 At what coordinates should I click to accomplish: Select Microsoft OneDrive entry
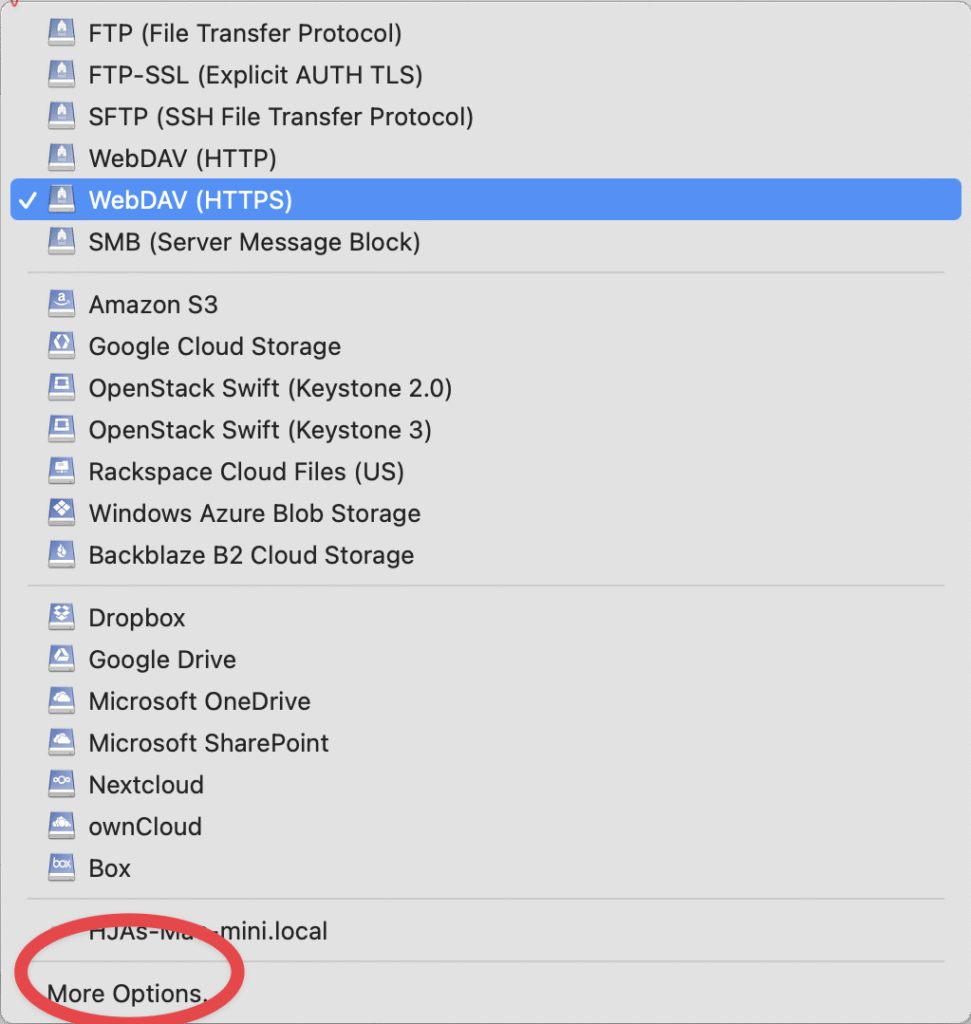pyautogui.click(x=486, y=702)
